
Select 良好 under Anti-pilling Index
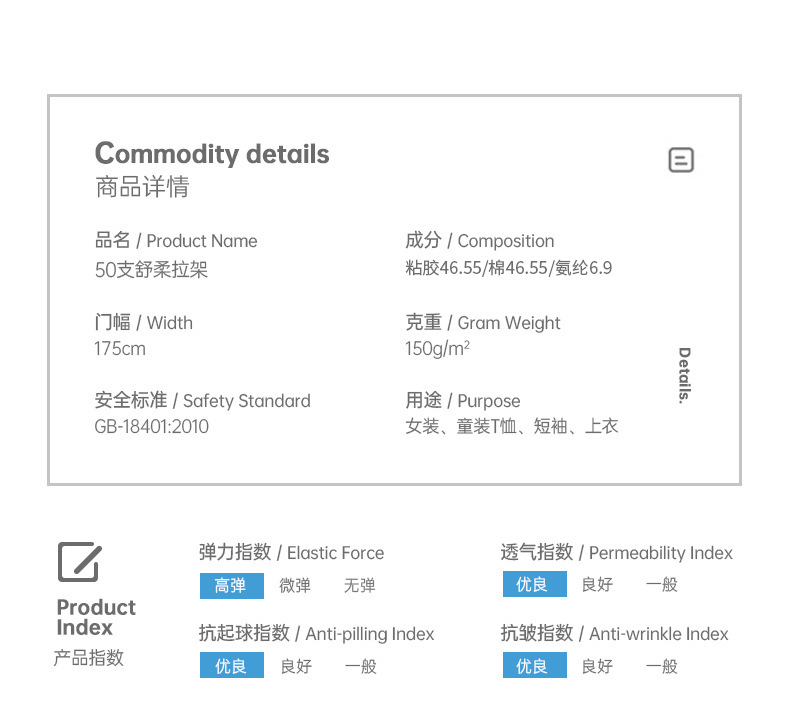pos(296,666)
